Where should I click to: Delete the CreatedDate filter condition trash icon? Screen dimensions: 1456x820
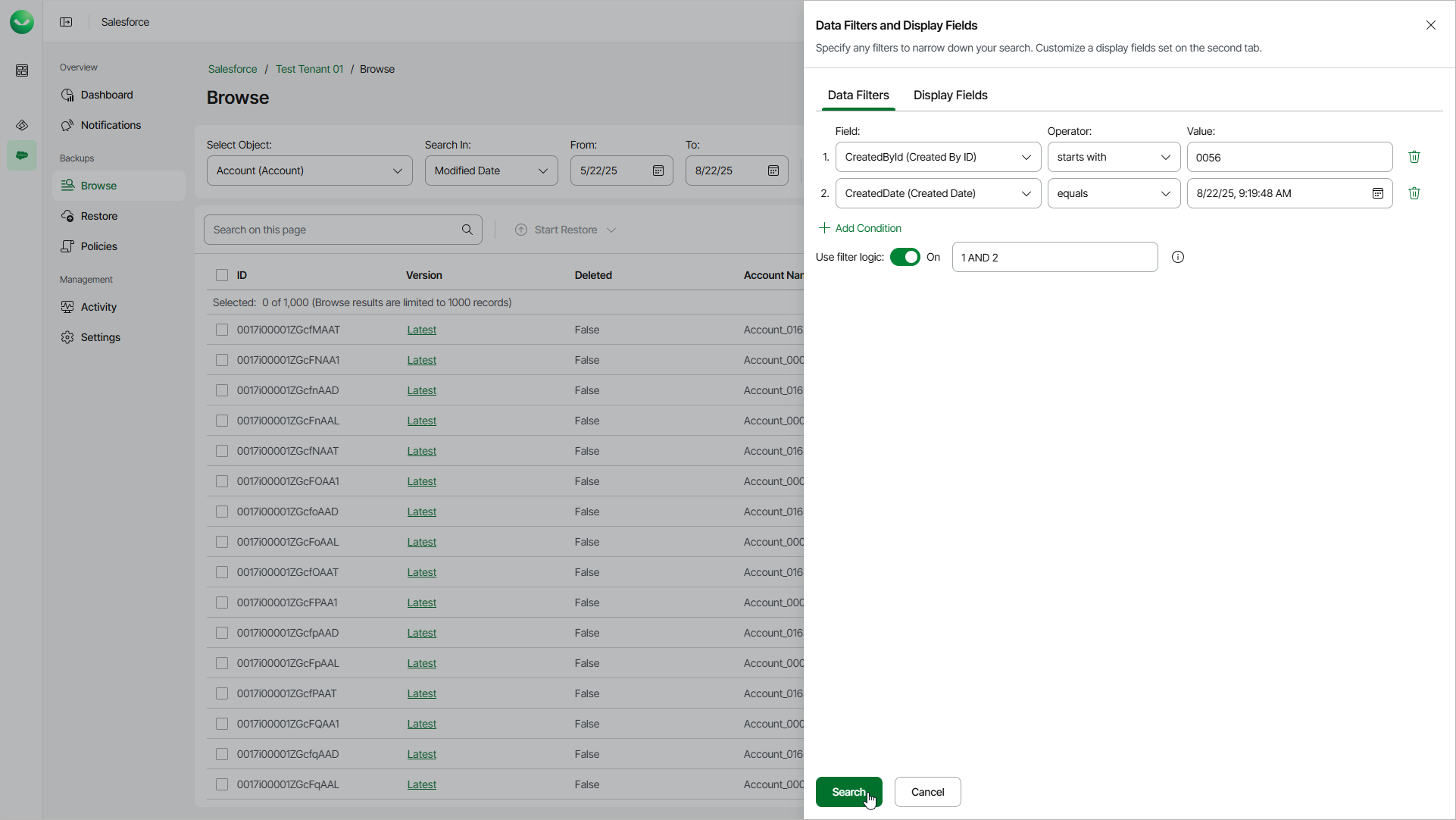[x=1414, y=193]
